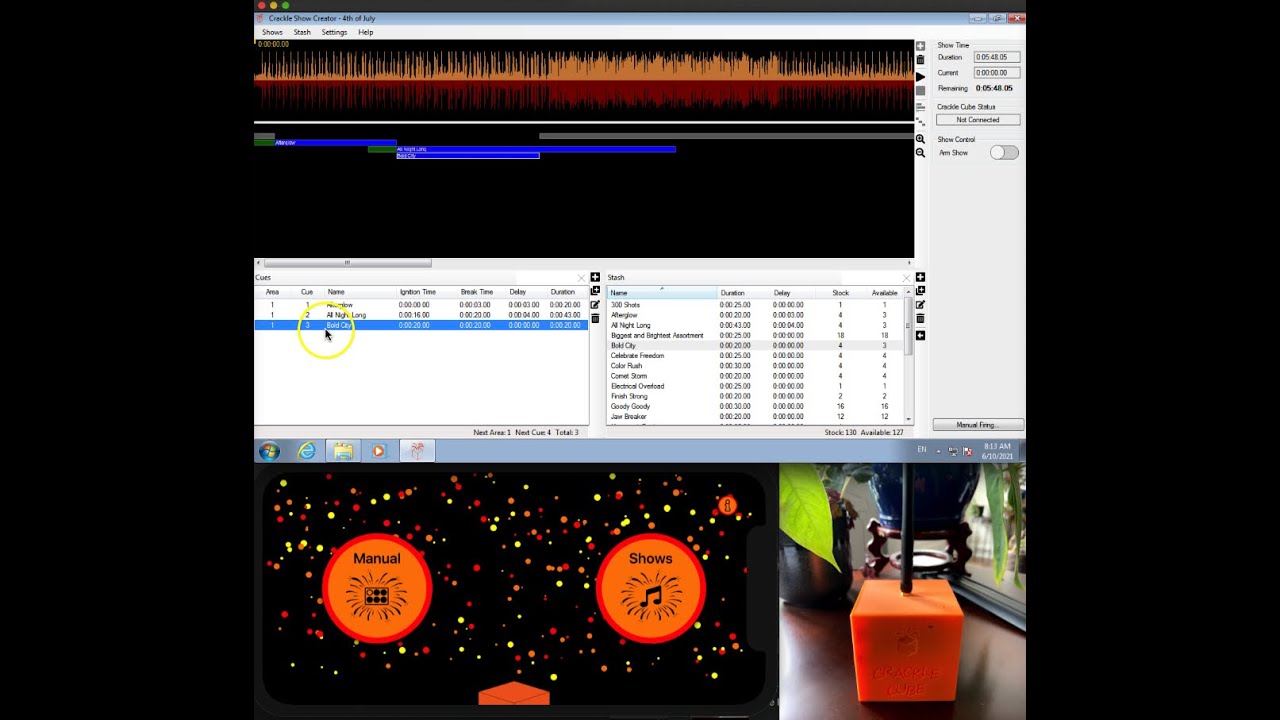The width and height of the screenshot is (1280, 720).
Task: Click the timeline horizontal scrollbar thumb
Action: coord(347,263)
